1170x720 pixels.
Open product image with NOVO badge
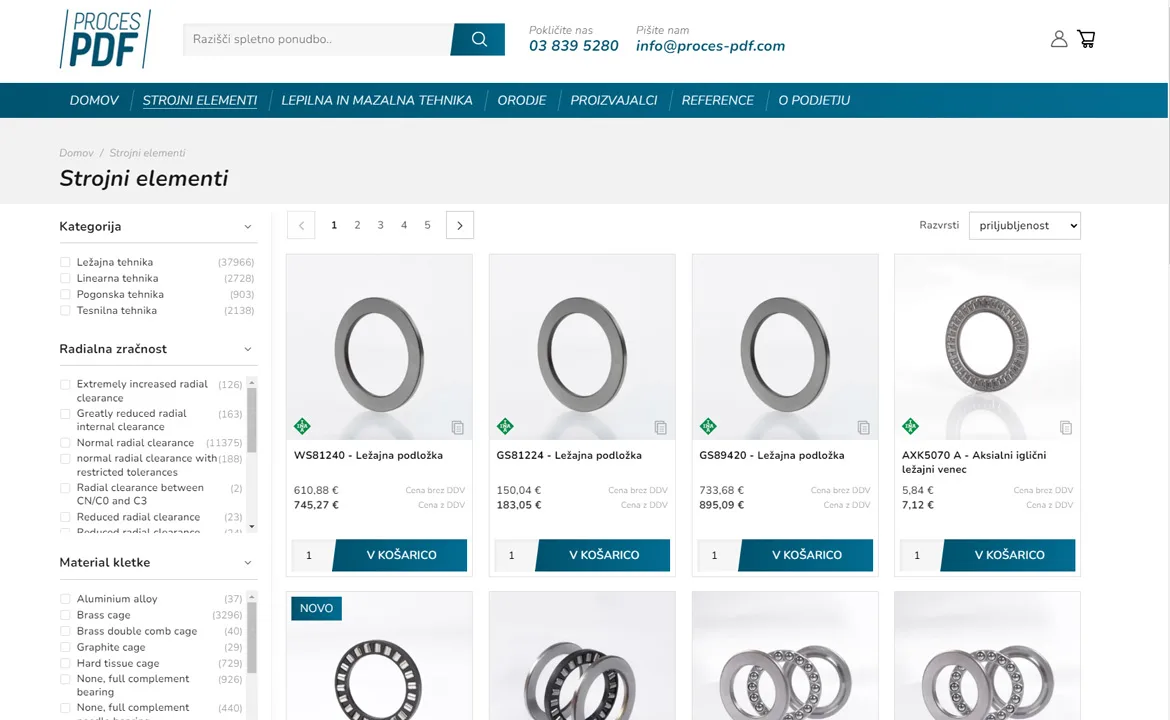pyautogui.click(x=379, y=657)
